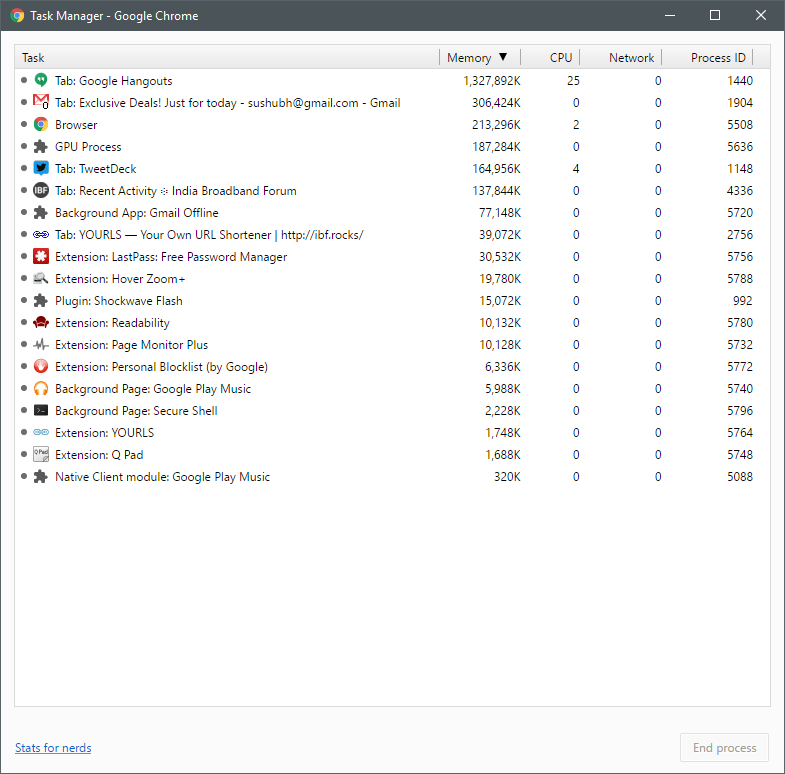The image size is (785, 774).
Task: Click the Personal Blocklist extension icon
Action: pyautogui.click(x=41, y=367)
